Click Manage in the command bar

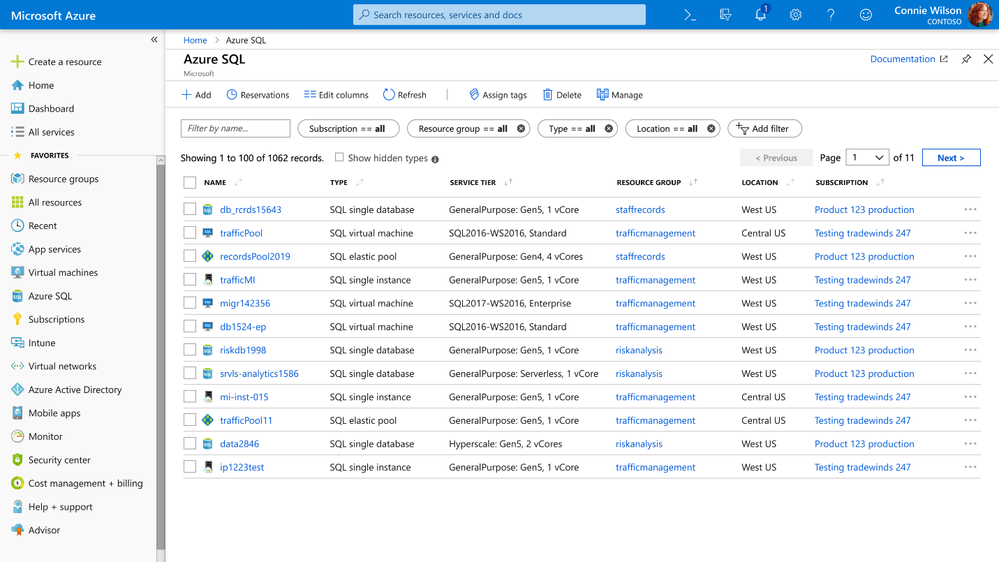click(x=620, y=95)
